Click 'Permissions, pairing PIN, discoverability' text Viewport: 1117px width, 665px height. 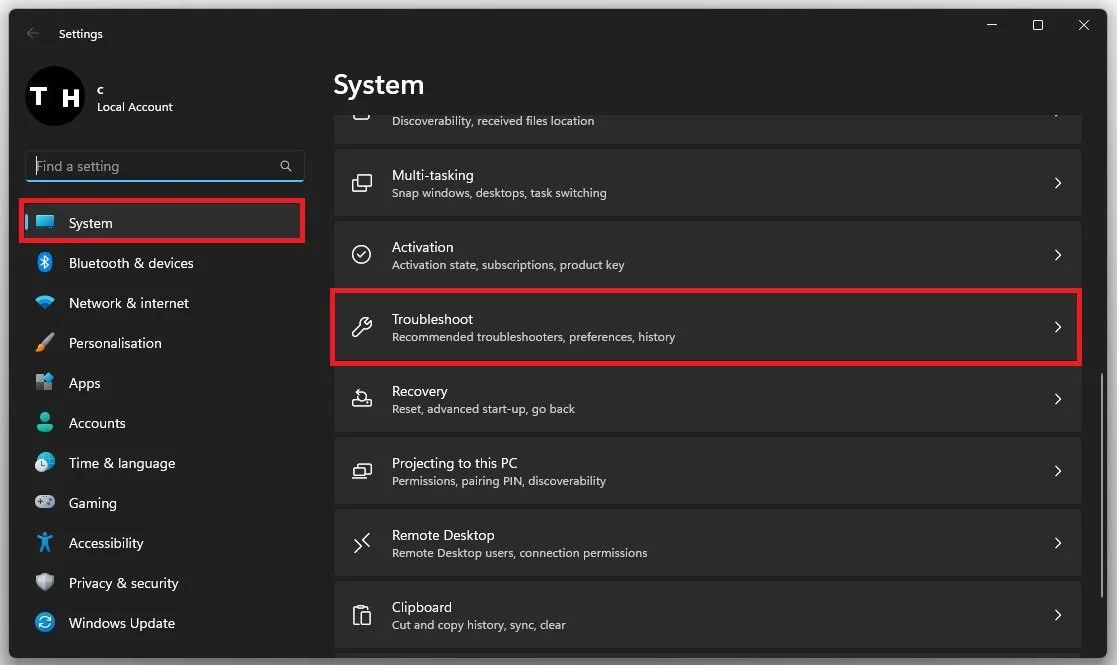(499, 481)
